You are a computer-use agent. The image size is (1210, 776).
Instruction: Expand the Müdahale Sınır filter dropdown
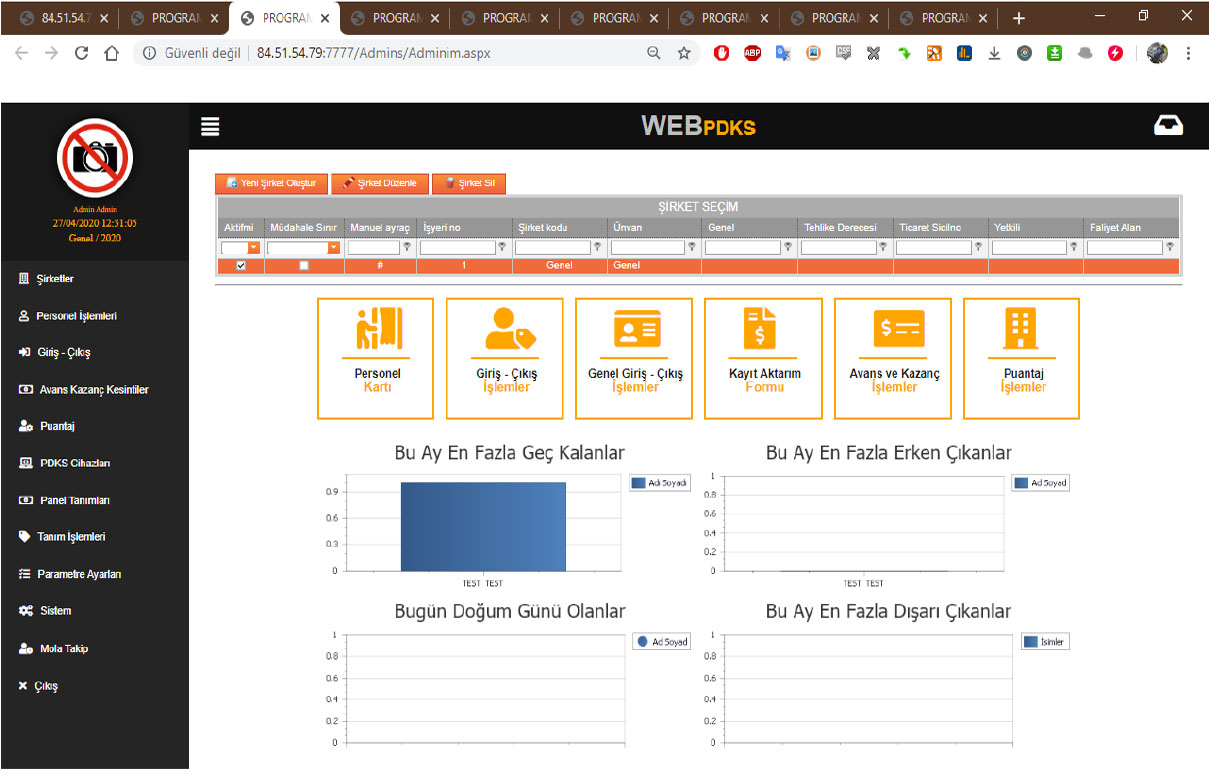(x=333, y=247)
